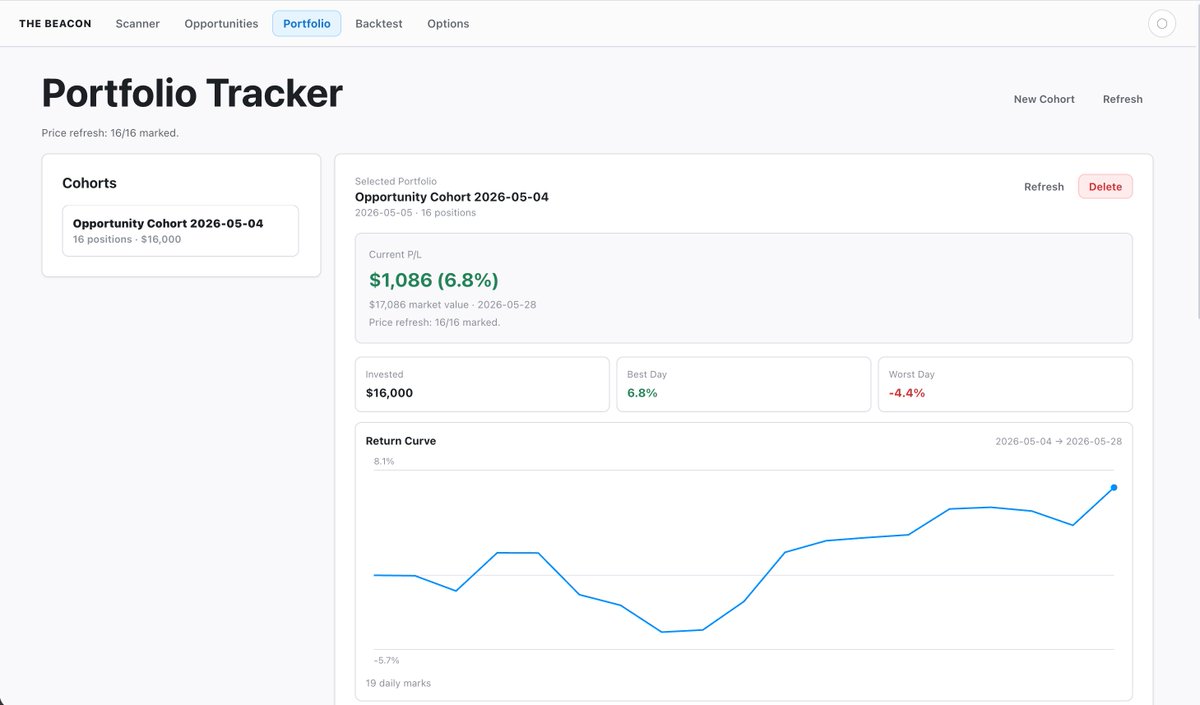Open the Scanner tab
Image resolution: width=1200 pixels, height=705 pixels.
pos(138,23)
